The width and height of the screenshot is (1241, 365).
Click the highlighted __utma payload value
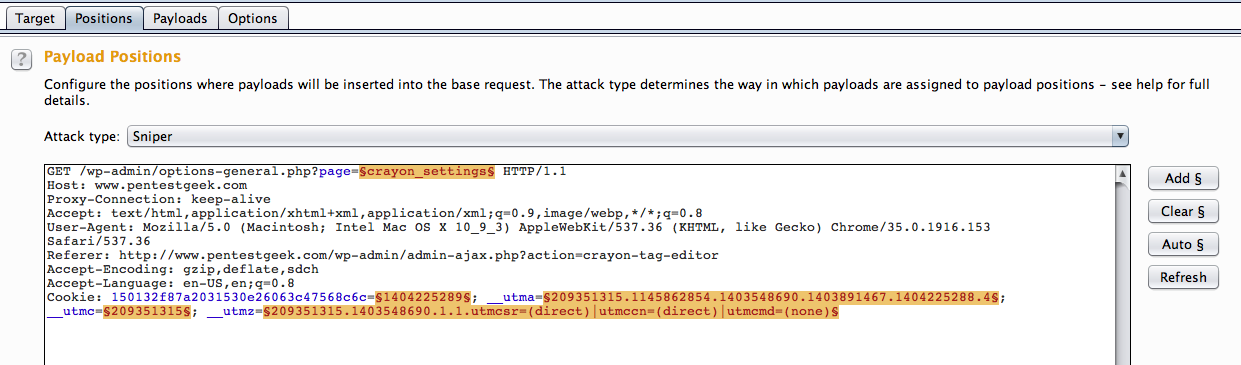tap(771, 297)
